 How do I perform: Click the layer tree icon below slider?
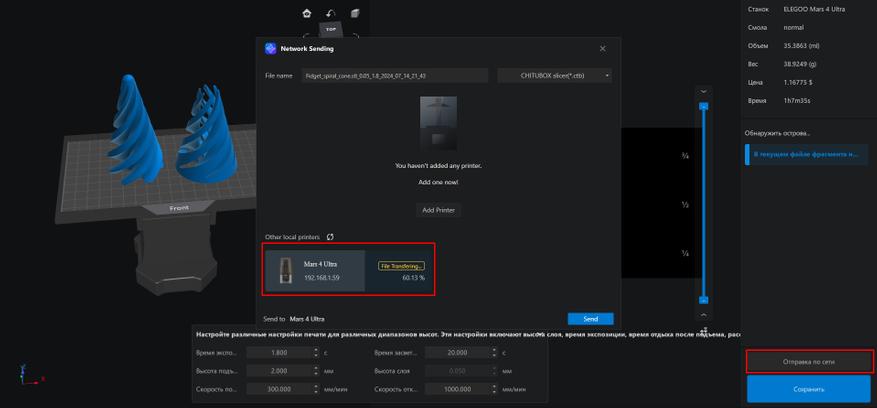click(704, 331)
